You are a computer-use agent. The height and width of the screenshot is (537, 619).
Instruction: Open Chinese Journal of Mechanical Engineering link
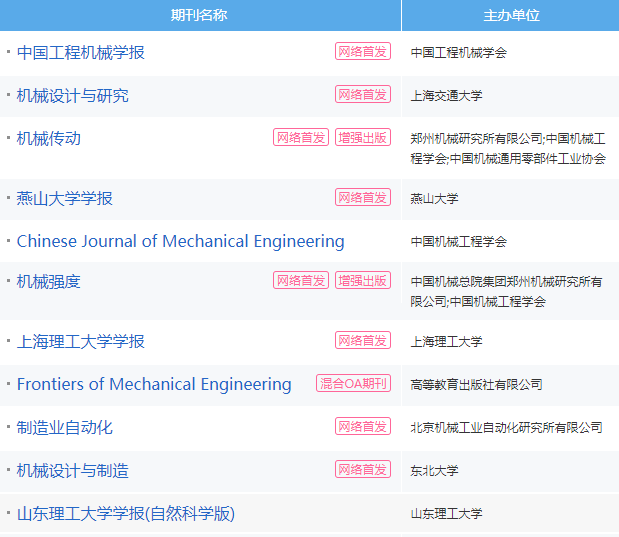click(180, 241)
